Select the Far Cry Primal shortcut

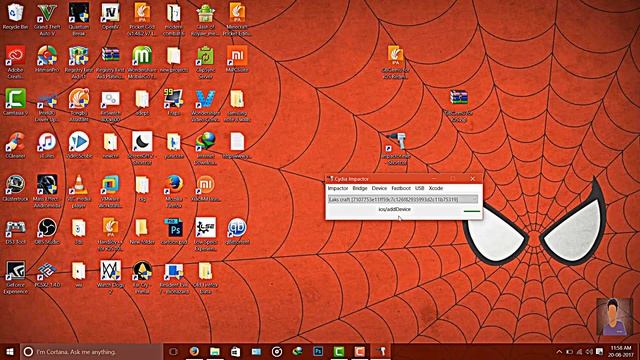pos(142,278)
